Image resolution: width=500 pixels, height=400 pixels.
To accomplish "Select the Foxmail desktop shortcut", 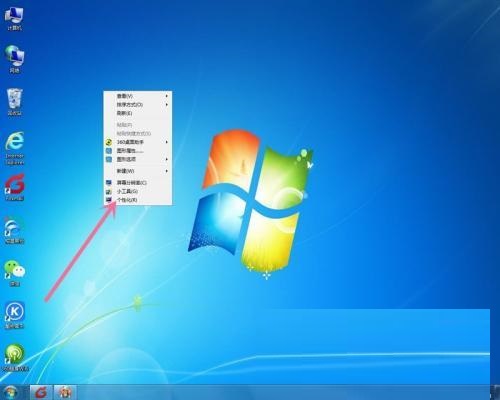I will [x=15, y=187].
